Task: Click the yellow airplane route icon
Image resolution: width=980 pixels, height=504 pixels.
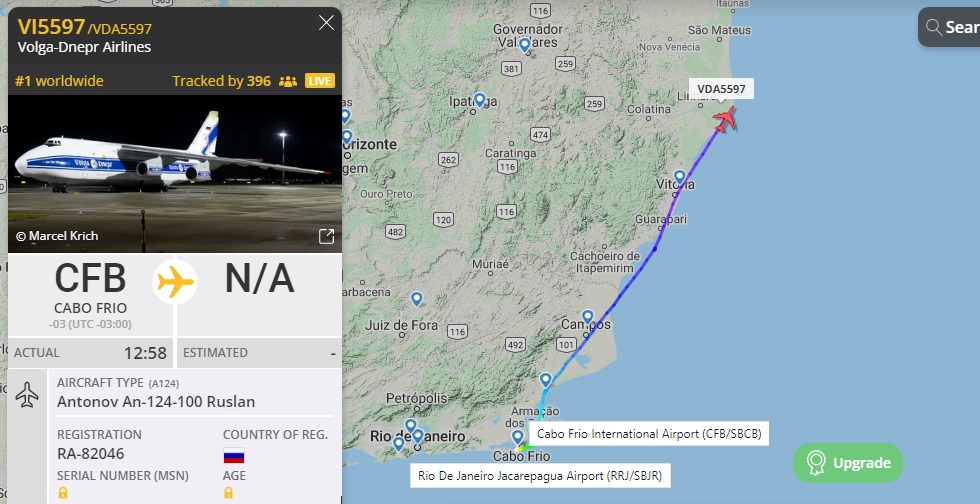Action: pyautogui.click(x=175, y=282)
